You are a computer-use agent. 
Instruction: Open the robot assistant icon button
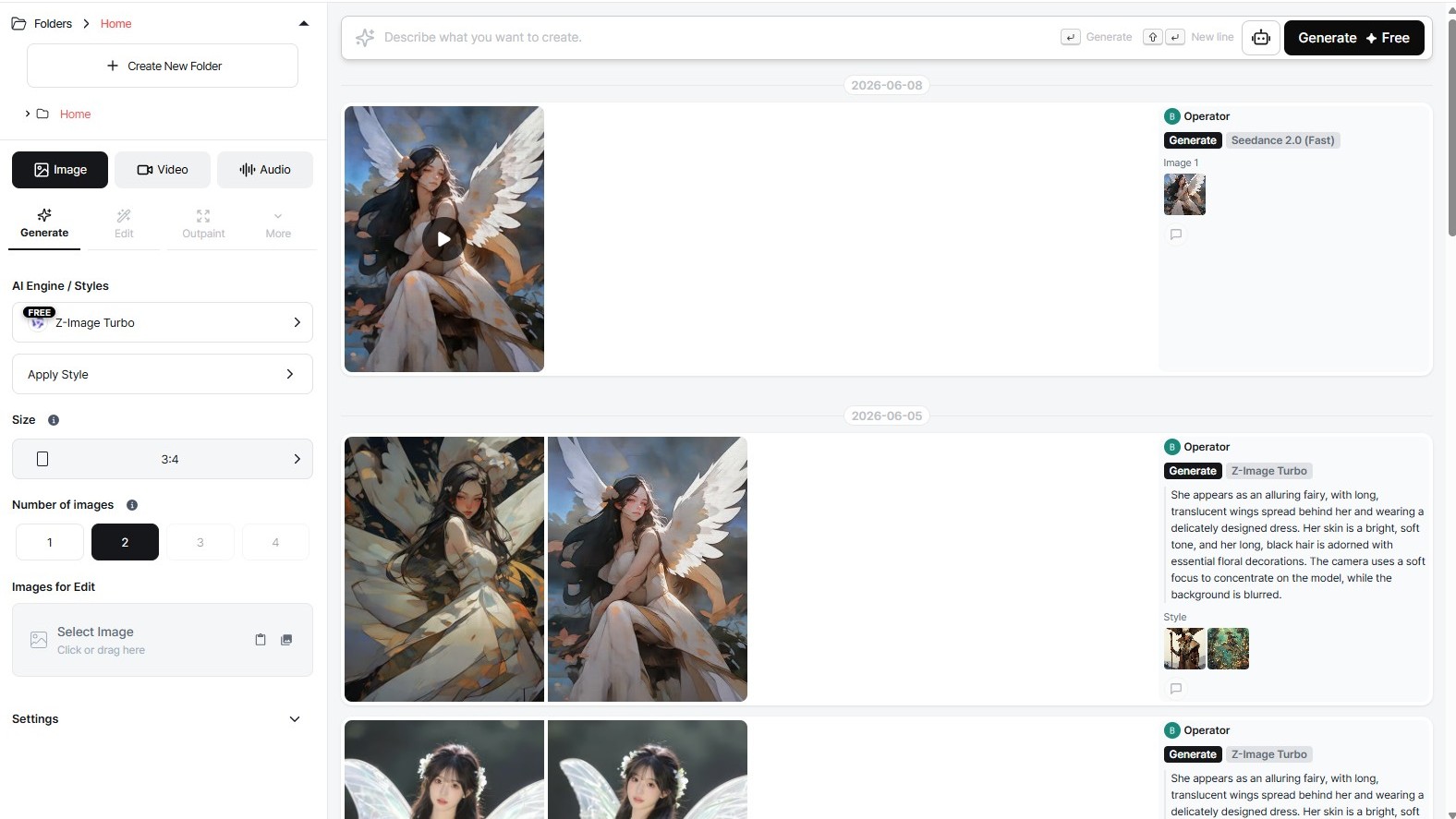pyautogui.click(x=1261, y=38)
